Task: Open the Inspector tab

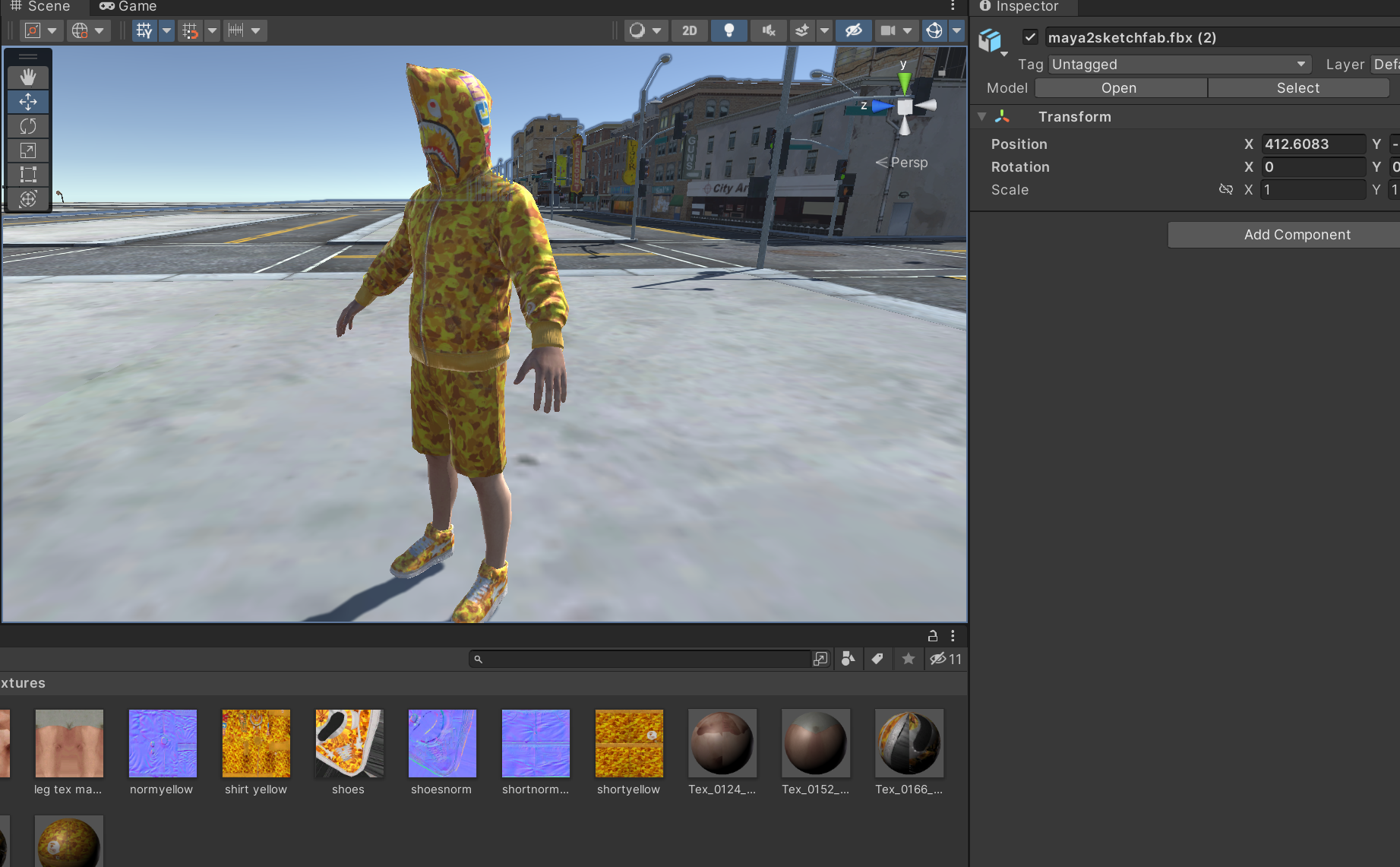Action: click(1019, 6)
